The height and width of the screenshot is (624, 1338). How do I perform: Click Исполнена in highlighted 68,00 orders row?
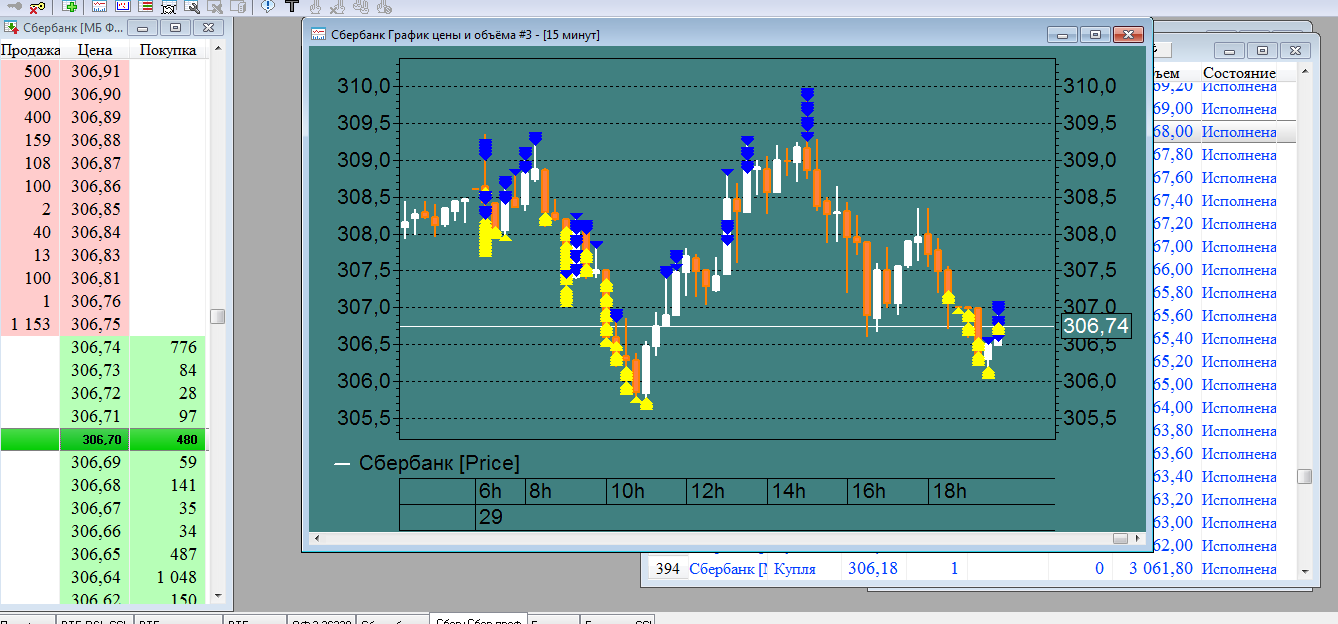1239,131
